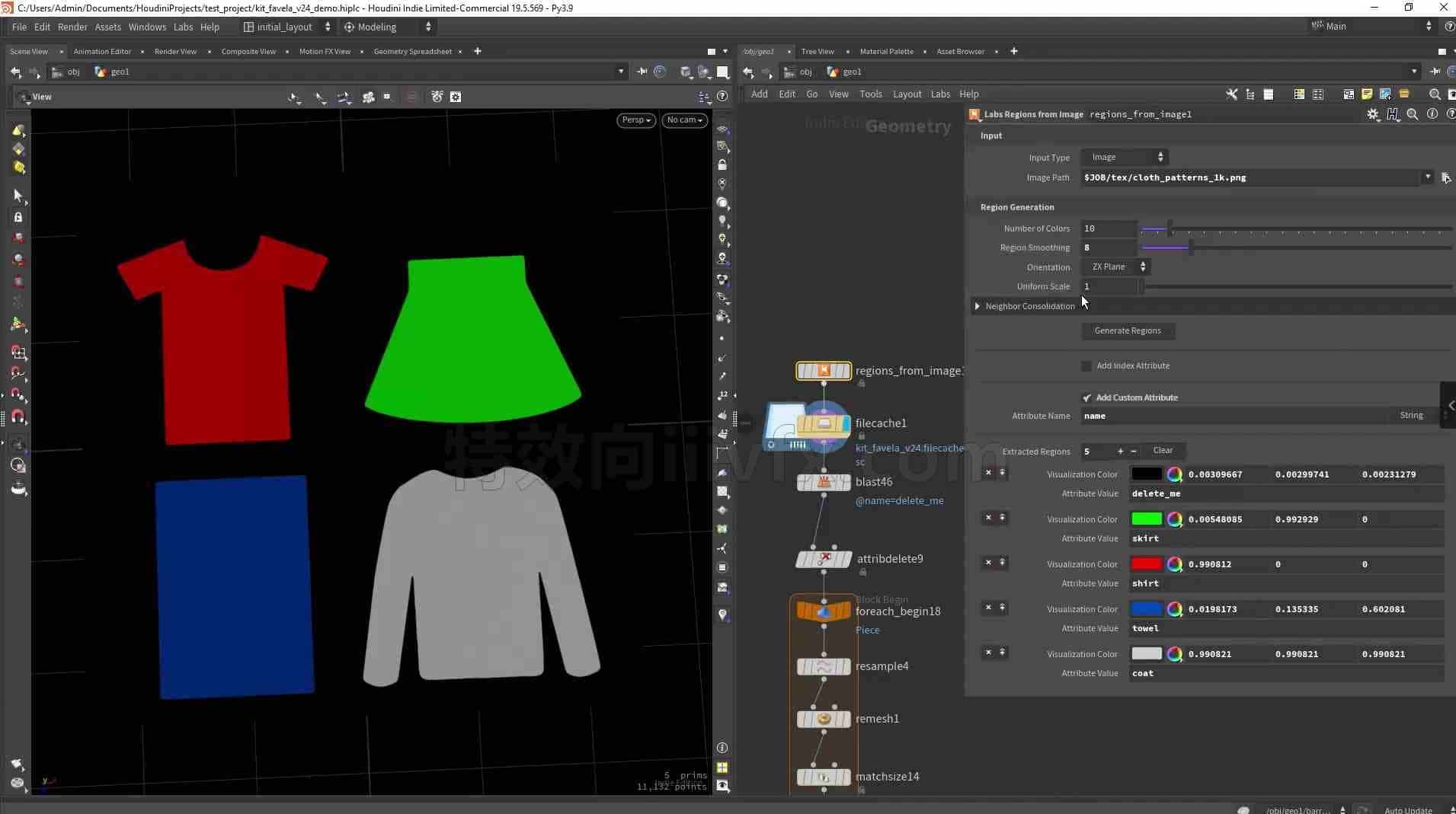This screenshot has width=1456, height=814.
Task: Click the file chooser icon beside Image Path
Action: [x=1445, y=177]
